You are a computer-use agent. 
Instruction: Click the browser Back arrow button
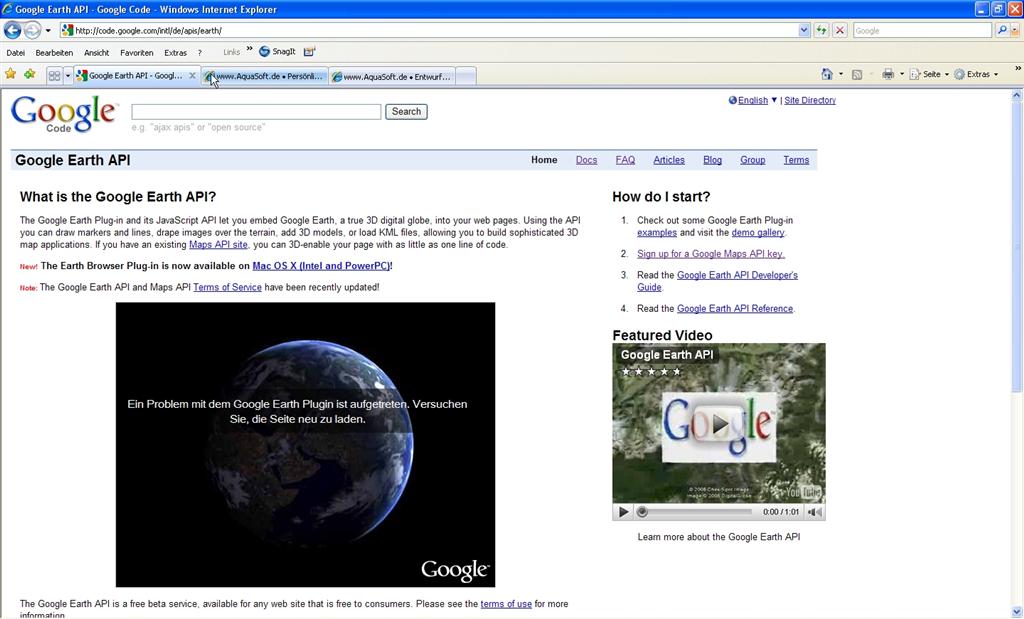click(13, 31)
